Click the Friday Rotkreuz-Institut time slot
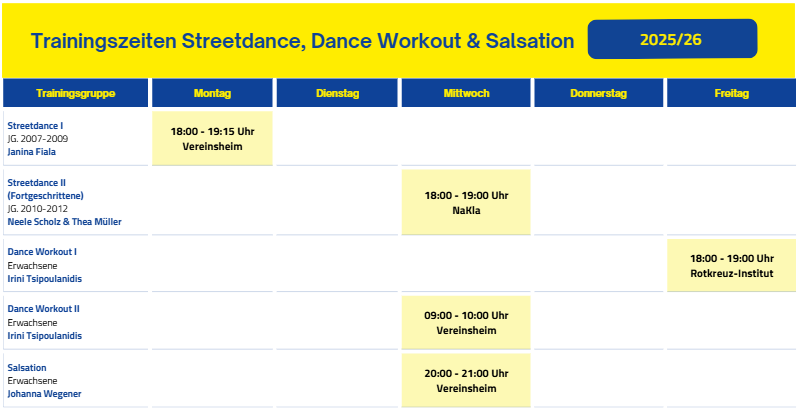This screenshot has height=412, width=800. coord(732,265)
